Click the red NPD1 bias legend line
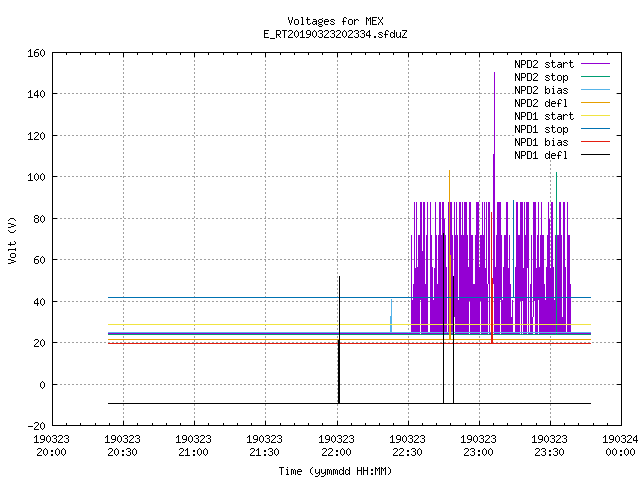This screenshot has width=640, height=480. tap(595, 142)
